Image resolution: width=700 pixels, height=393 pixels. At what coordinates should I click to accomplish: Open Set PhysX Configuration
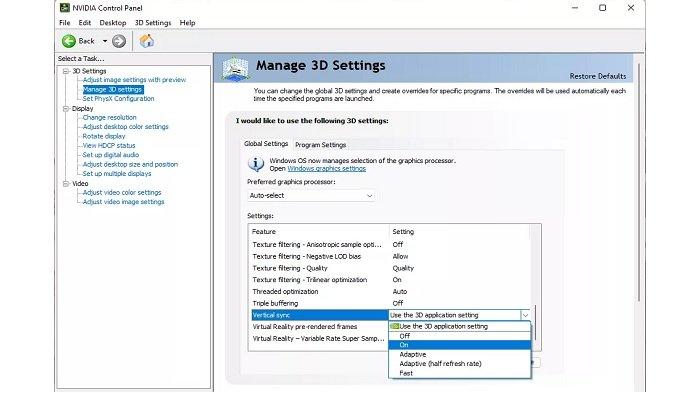[x=118, y=99]
